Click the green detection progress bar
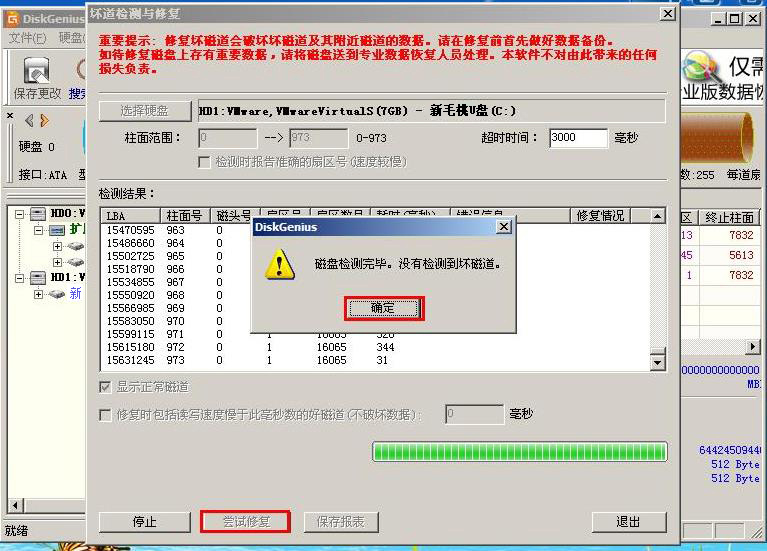The height and width of the screenshot is (551, 767). tap(519, 452)
